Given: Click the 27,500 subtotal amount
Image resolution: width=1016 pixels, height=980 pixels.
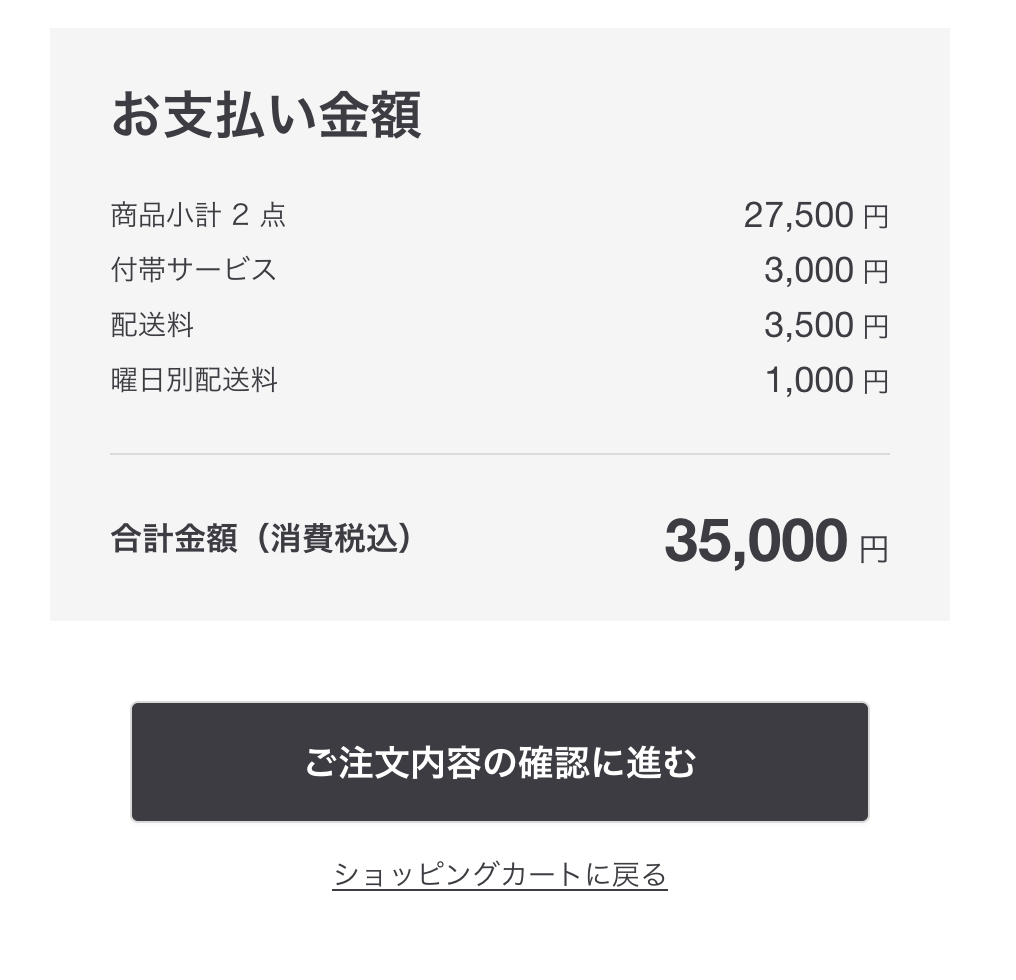Looking at the screenshot, I should click(798, 215).
